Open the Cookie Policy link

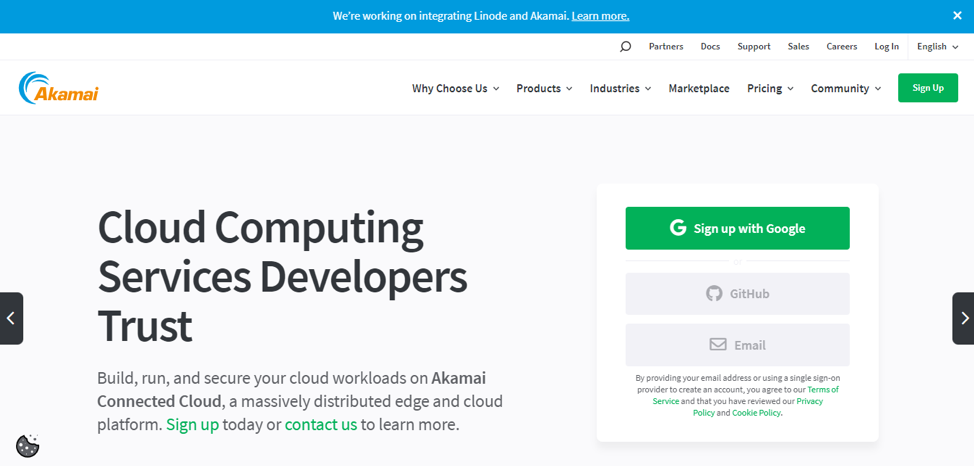[x=756, y=413]
